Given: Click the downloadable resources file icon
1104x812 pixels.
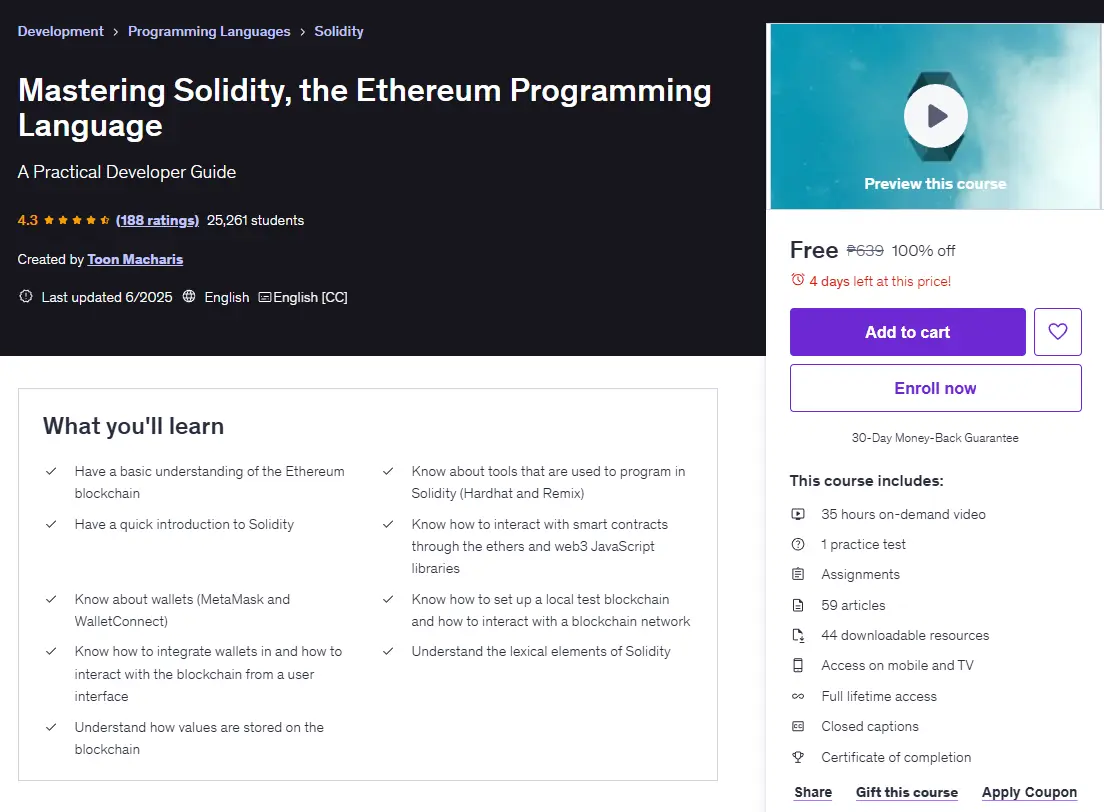Looking at the screenshot, I should click(x=798, y=635).
